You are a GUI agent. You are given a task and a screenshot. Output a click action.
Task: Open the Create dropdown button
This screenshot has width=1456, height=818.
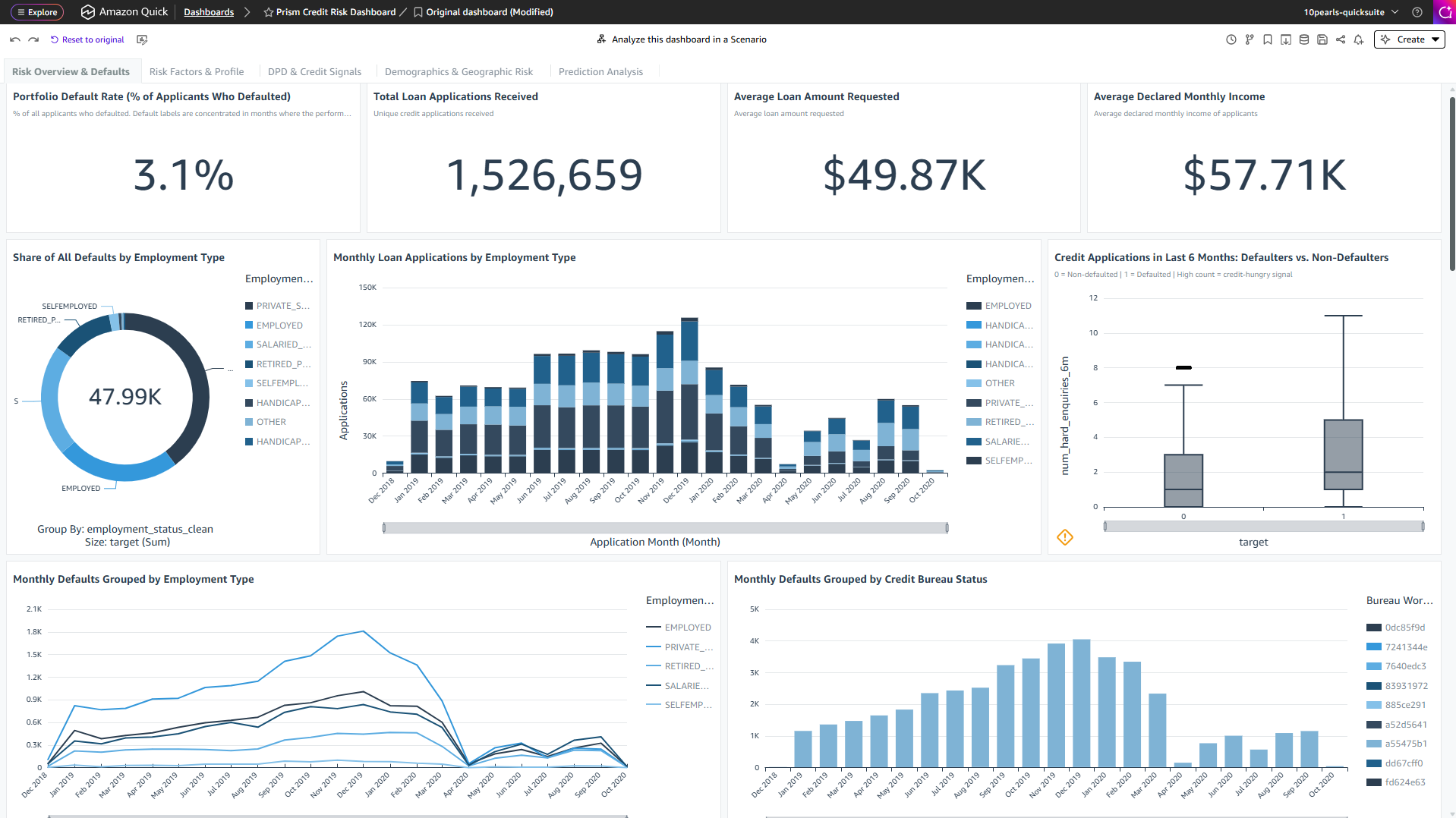pyautogui.click(x=1410, y=39)
